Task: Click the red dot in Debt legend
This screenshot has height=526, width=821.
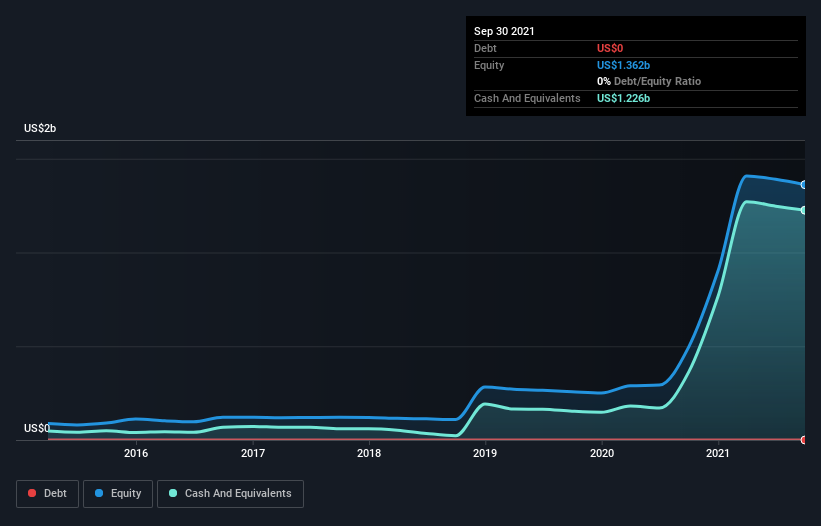Action: (x=32, y=493)
